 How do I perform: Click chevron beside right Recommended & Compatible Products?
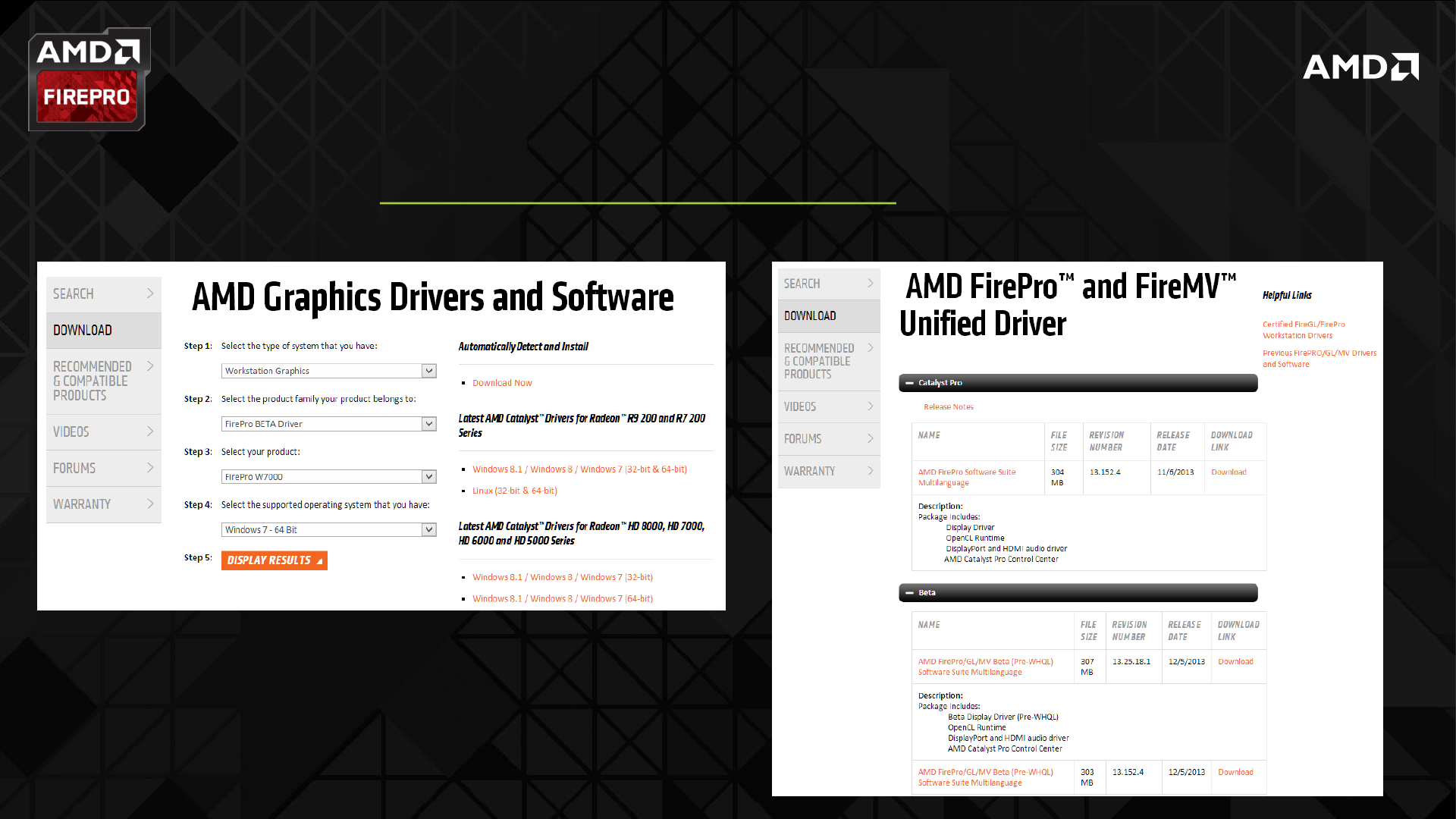(871, 348)
